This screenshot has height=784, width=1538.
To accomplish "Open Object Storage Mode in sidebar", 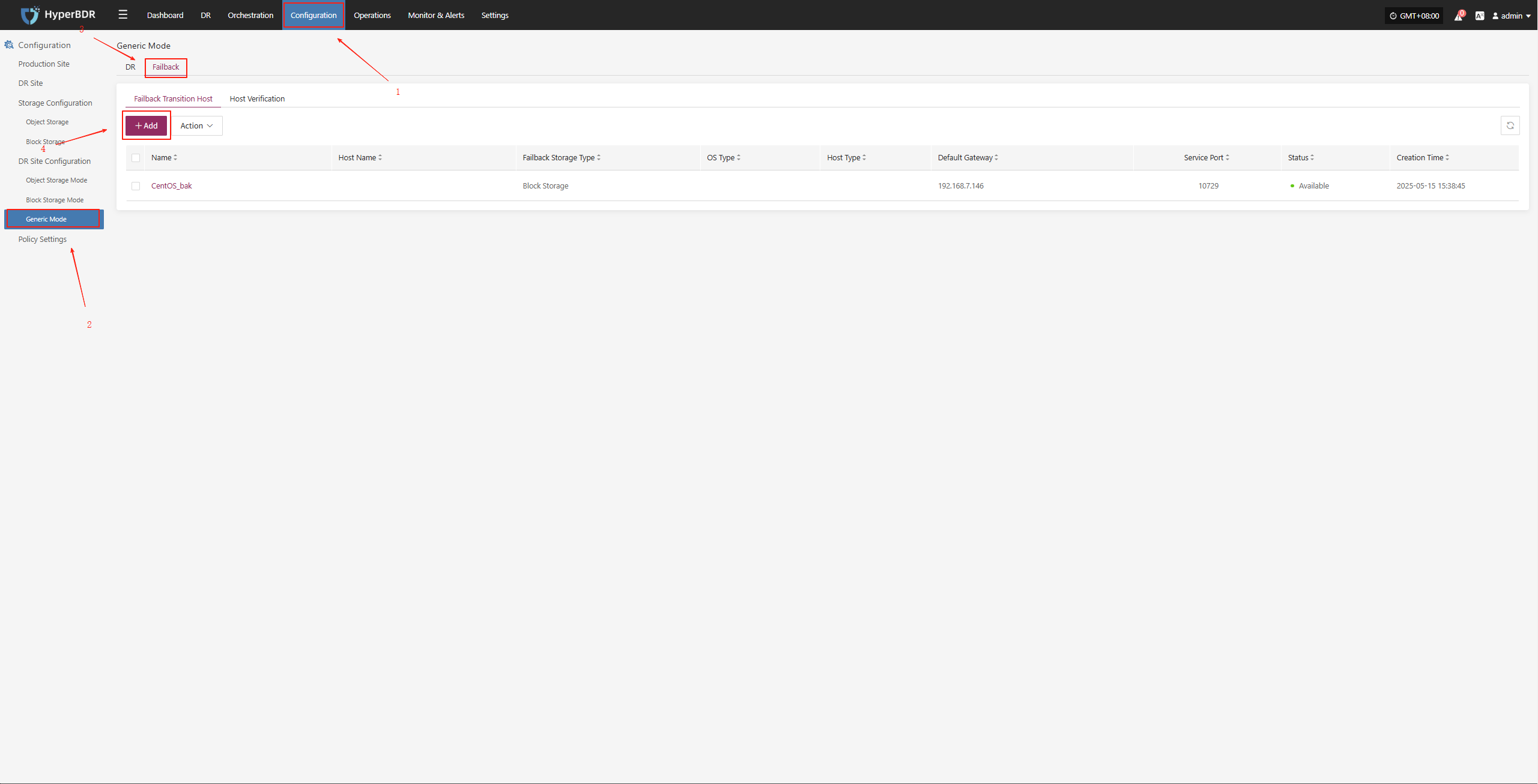I will (56, 181).
